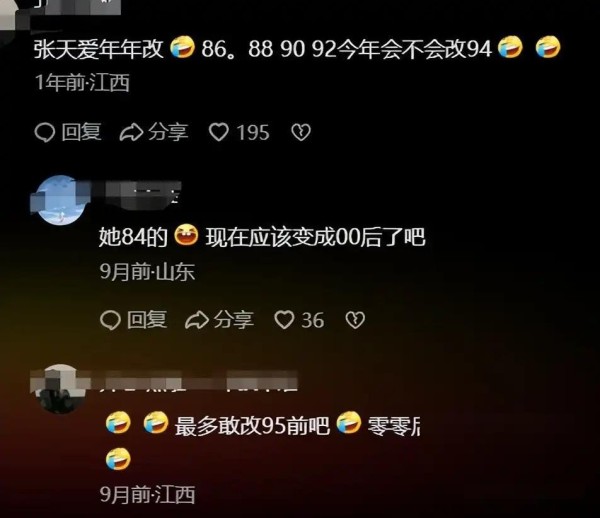Like the 她84的 comment with 36 likes
Screen dimensions: 600x518
click(284, 320)
